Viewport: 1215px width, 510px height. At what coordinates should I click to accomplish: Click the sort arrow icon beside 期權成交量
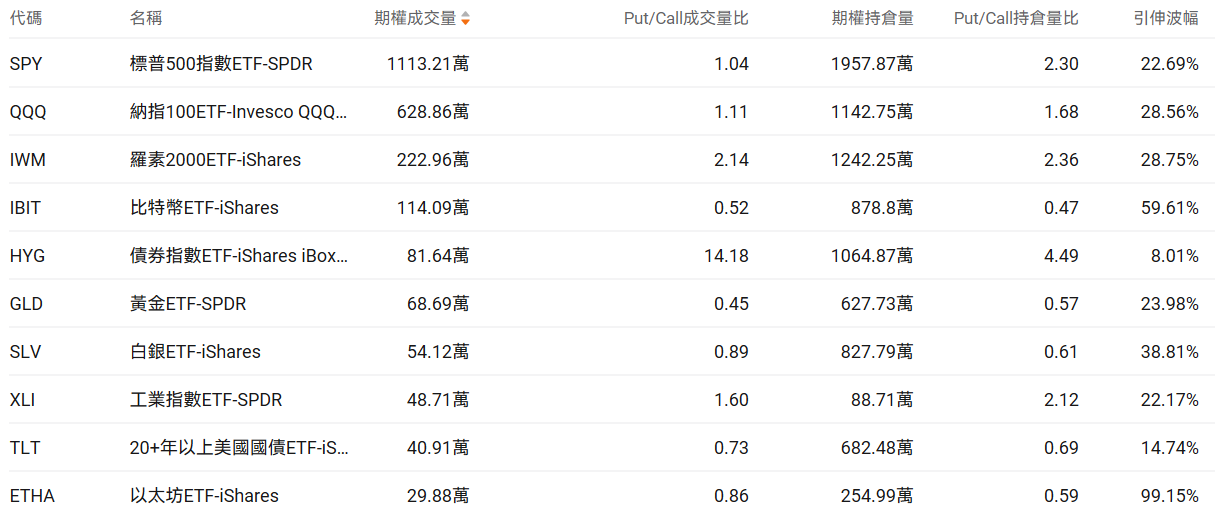click(465, 18)
